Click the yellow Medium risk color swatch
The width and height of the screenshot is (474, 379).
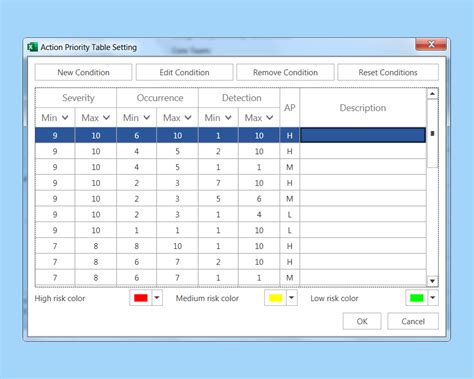click(x=276, y=298)
